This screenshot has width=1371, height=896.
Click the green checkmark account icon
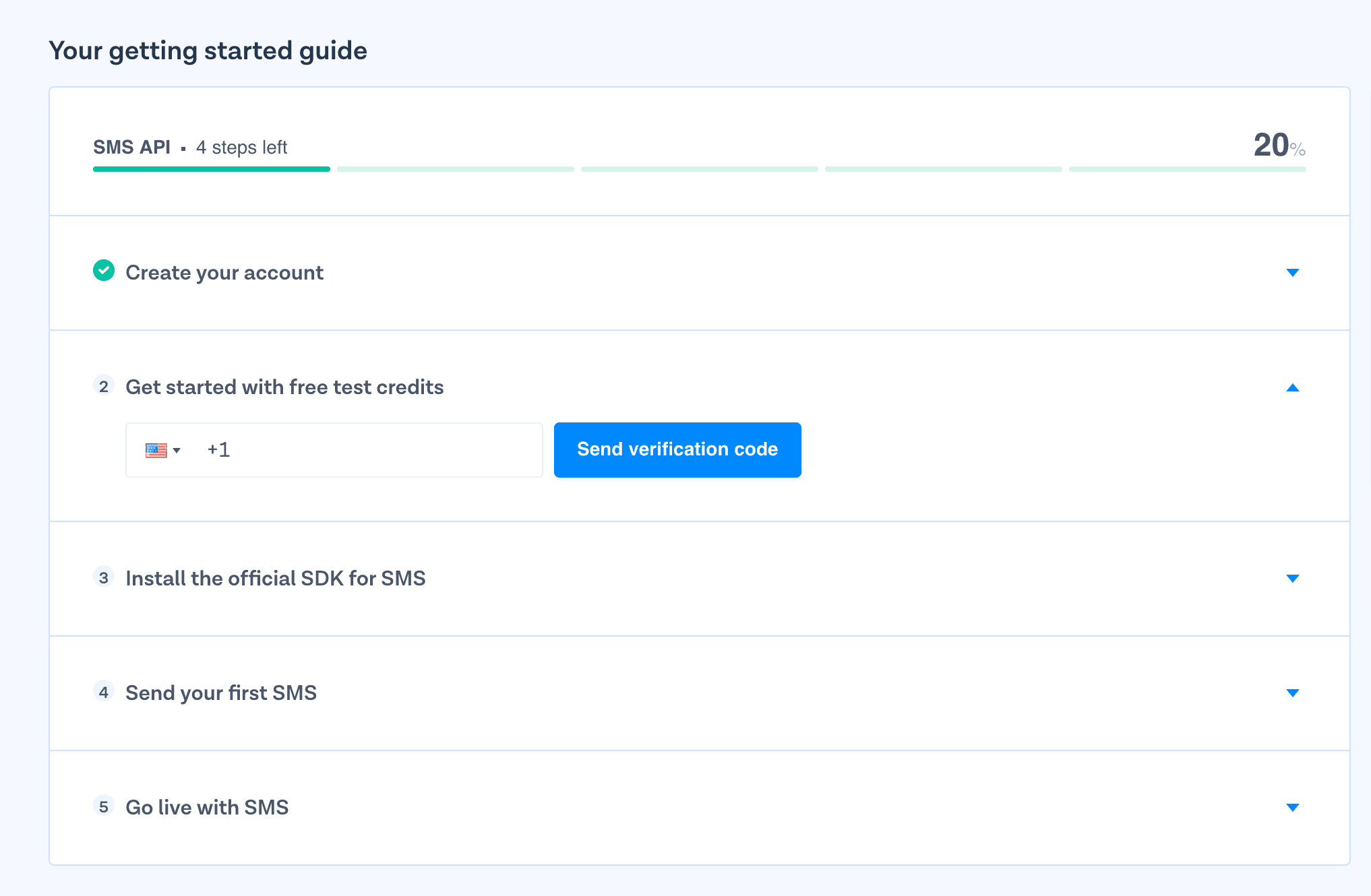105,272
